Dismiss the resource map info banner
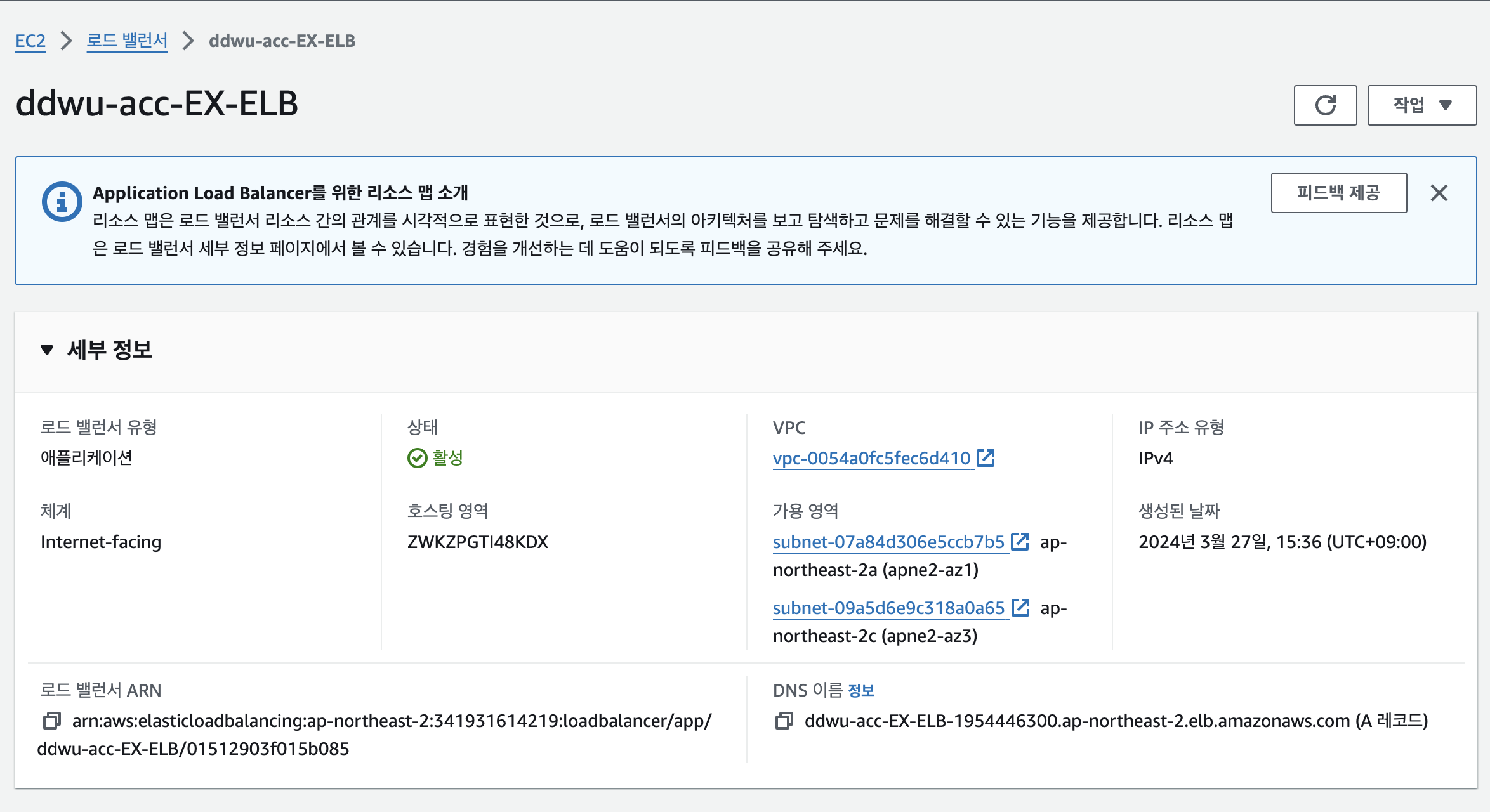 [x=1439, y=193]
